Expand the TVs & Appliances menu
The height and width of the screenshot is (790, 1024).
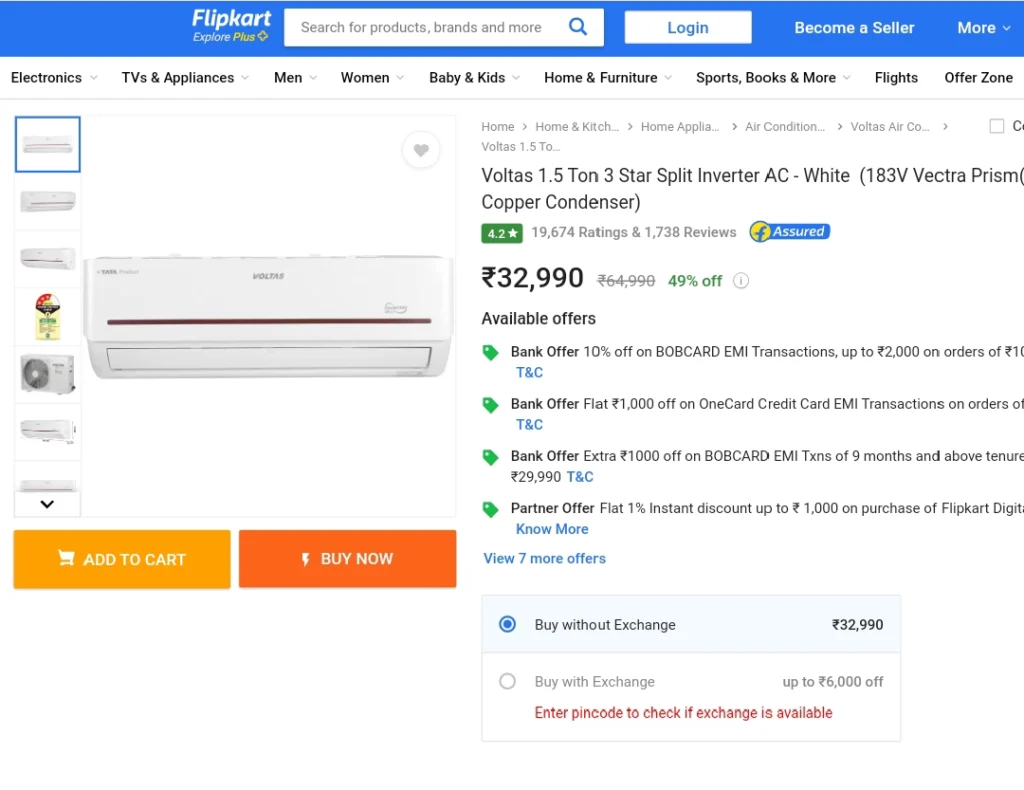185,78
